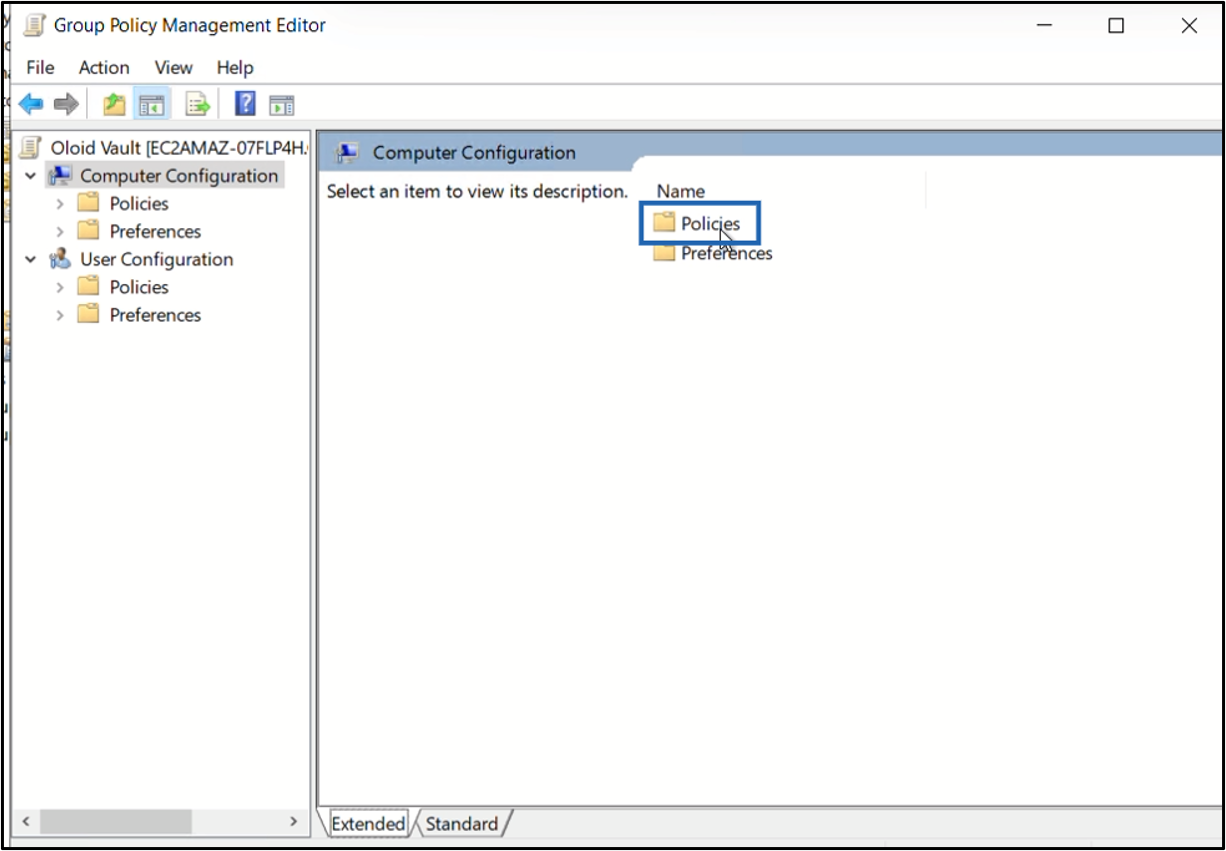Open the Help menu
The width and height of the screenshot is (1226, 851).
point(235,68)
